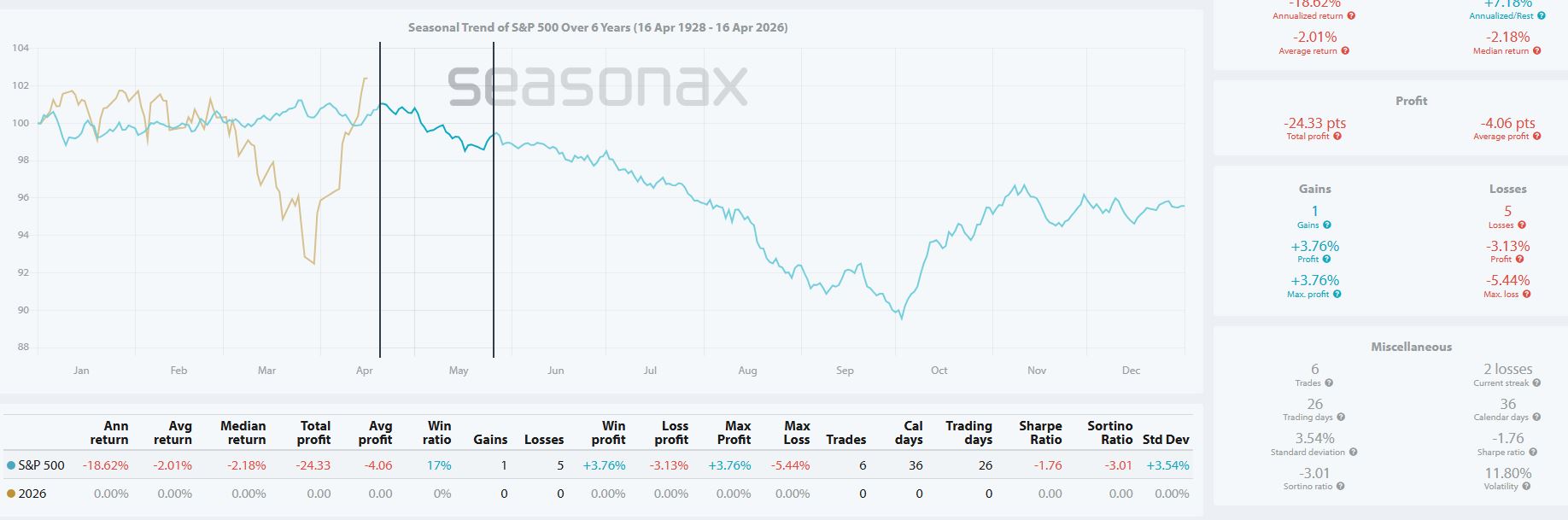This screenshot has height=520, width=1568.
Task: Toggle the S&P 500 series legend dot
Action: (x=11, y=466)
